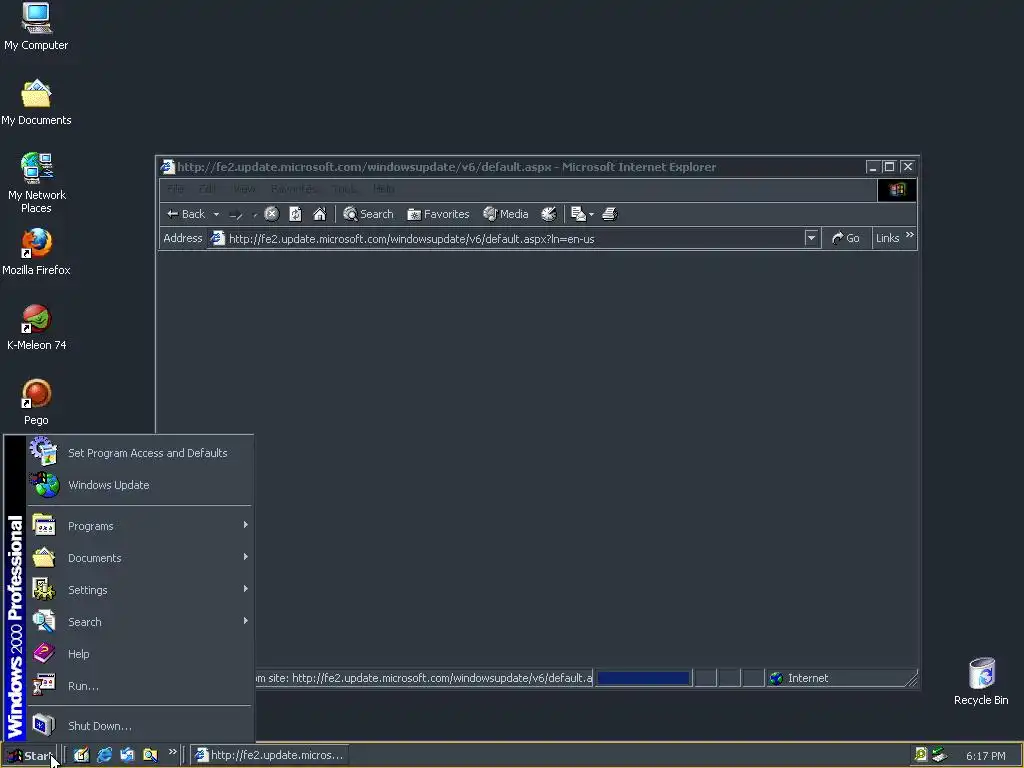
Task: Refresh the page using the Refresh icon
Action: [x=295, y=214]
